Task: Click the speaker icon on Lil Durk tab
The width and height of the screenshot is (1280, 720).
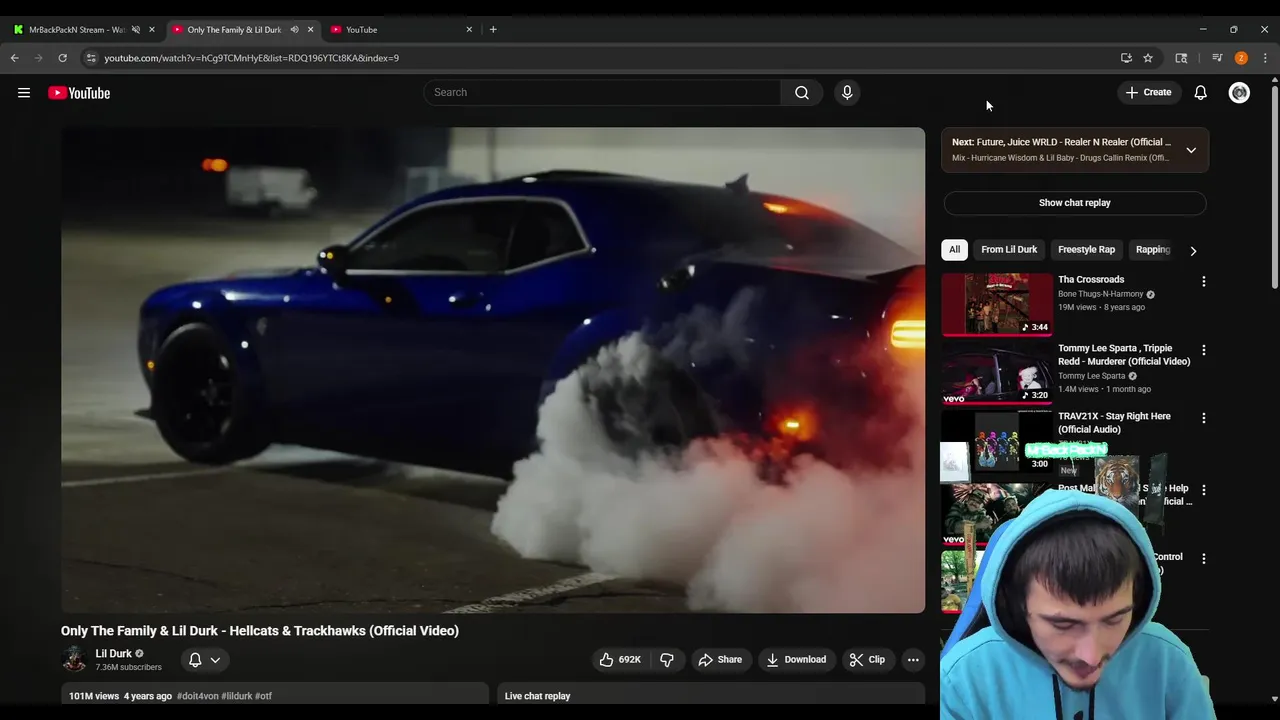Action: [x=294, y=29]
